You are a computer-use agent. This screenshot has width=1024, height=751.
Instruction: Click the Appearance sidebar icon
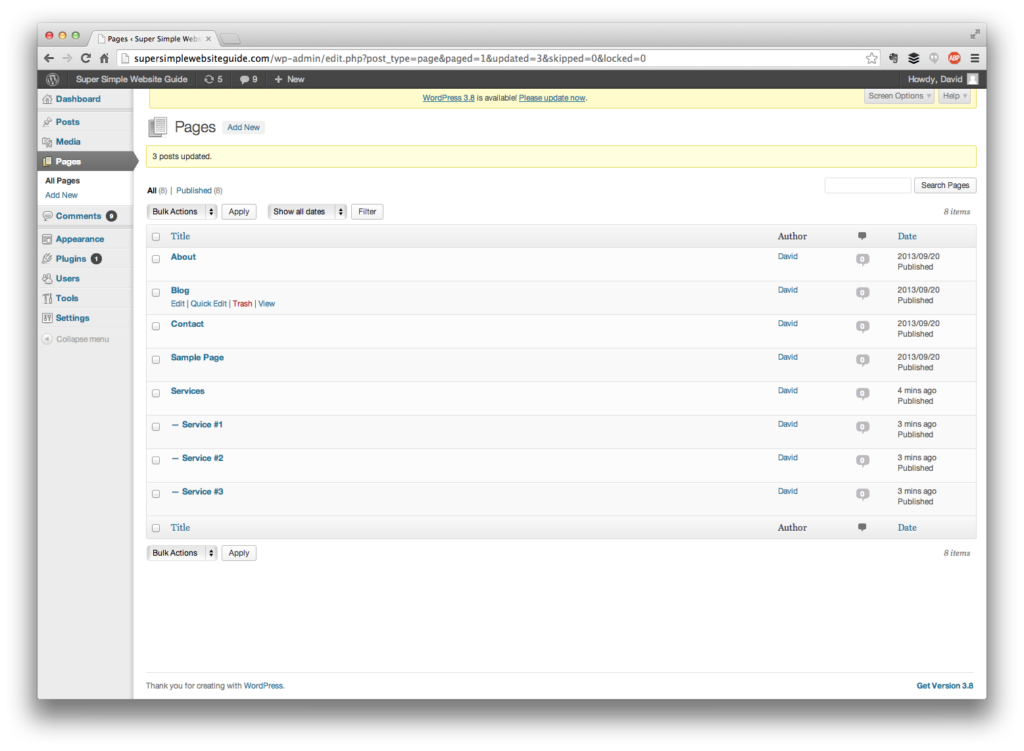47,239
